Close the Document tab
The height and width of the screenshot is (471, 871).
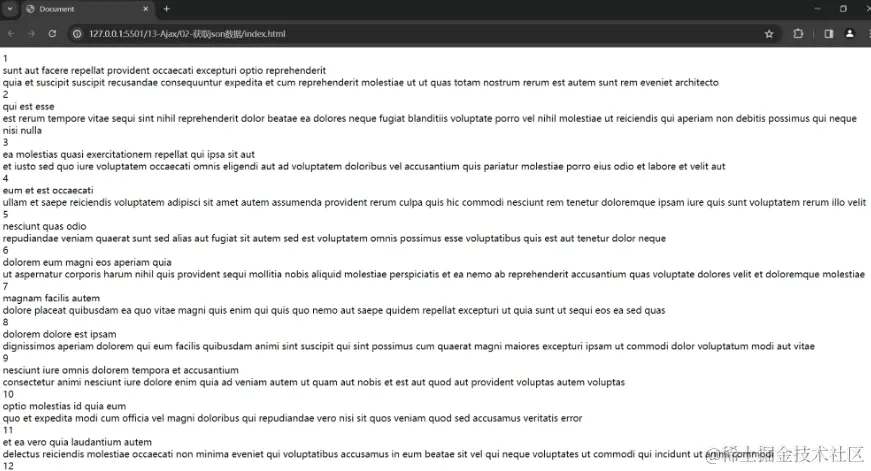click(146, 9)
